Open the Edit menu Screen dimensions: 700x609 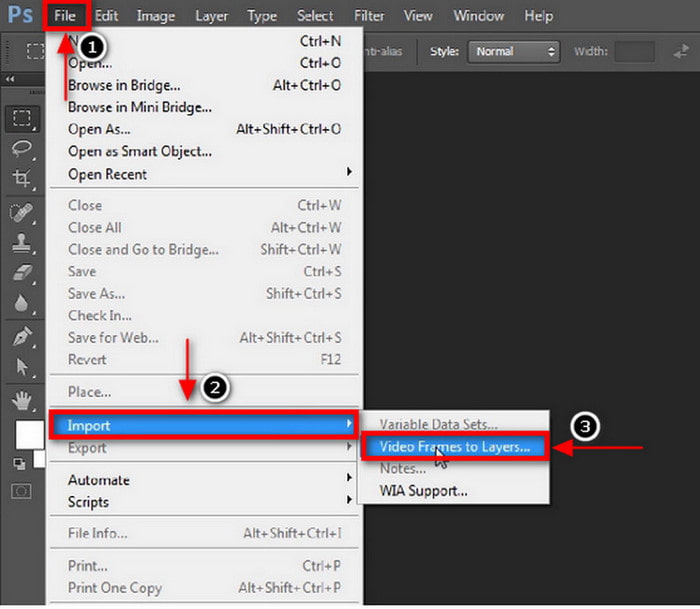[x=107, y=16]
